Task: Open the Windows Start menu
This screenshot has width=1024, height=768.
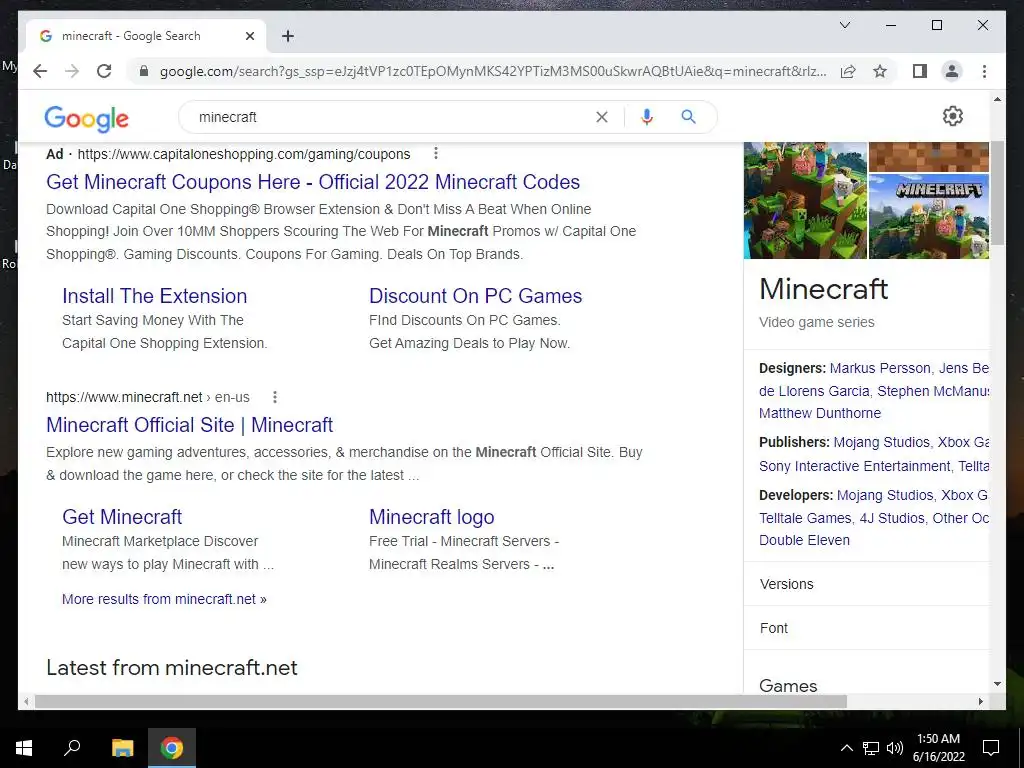Action: tap(24, 748)
